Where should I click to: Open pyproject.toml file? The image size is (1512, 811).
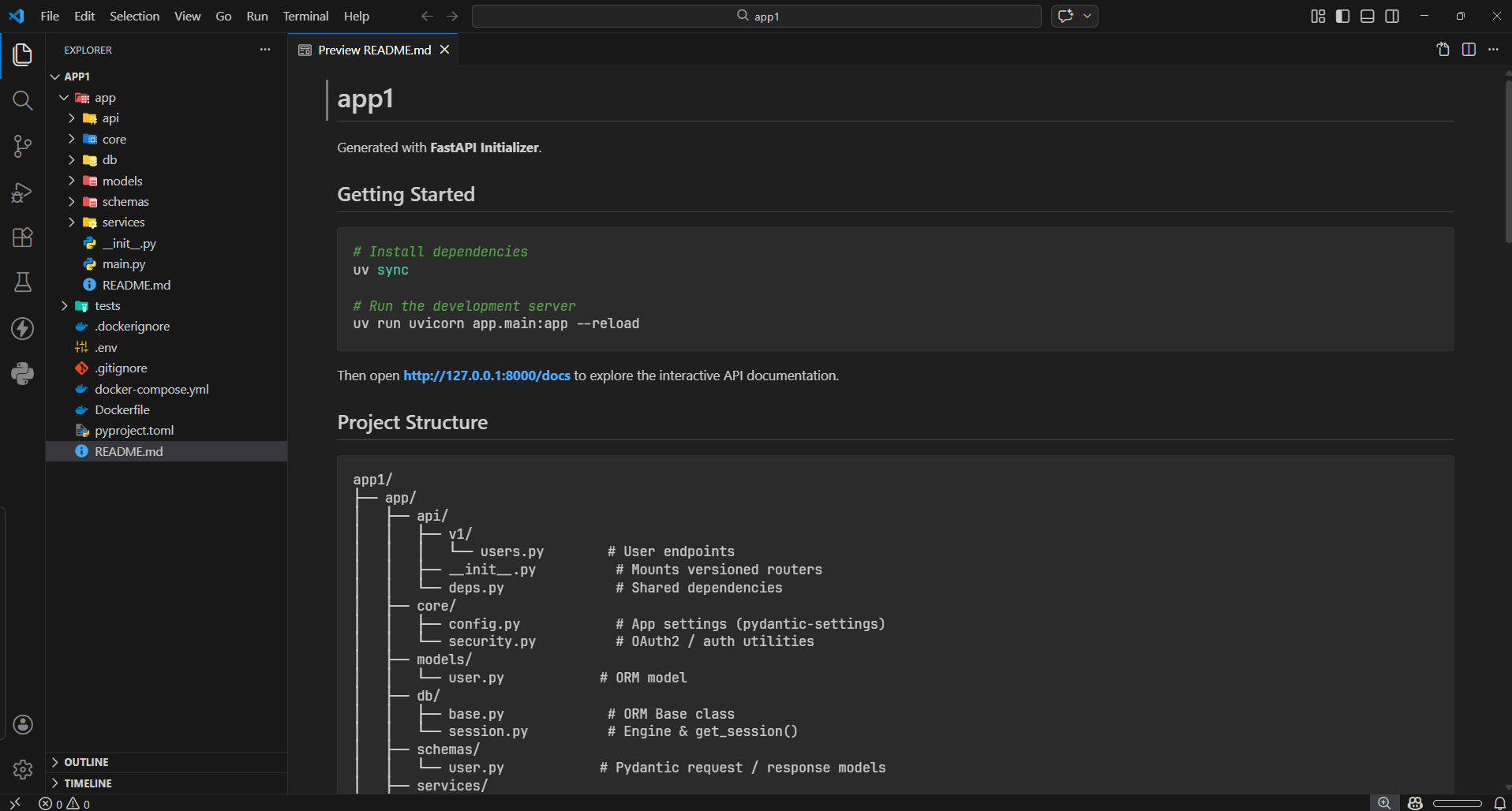167,431
